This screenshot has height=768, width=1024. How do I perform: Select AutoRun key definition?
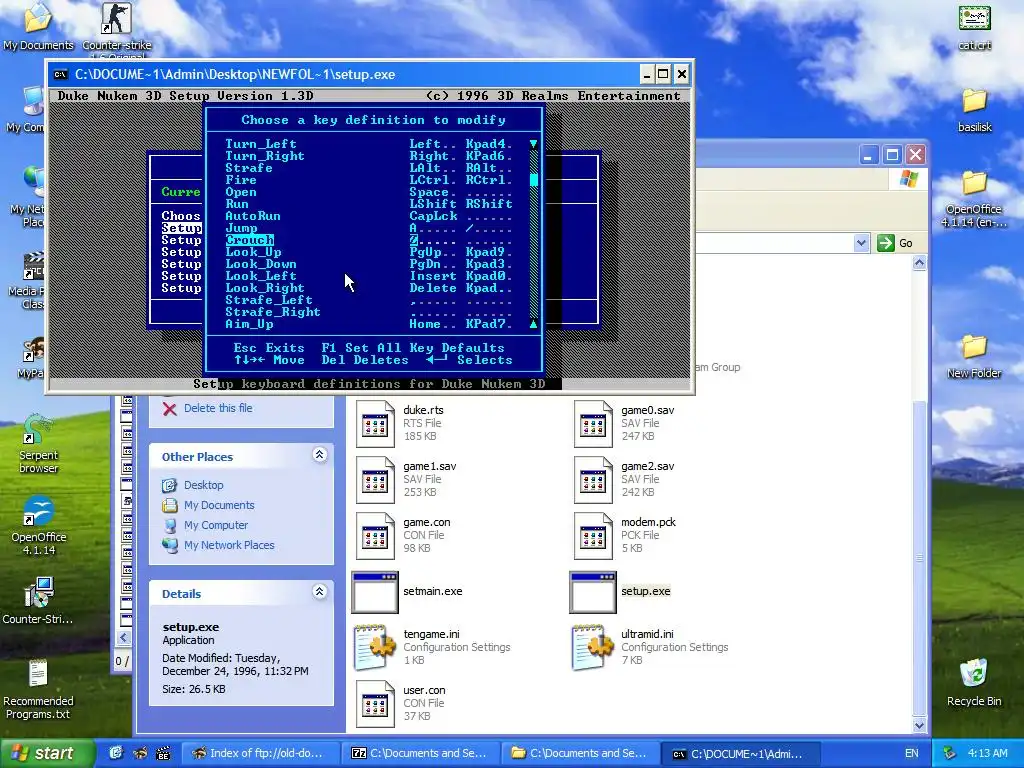click(253, 216)
